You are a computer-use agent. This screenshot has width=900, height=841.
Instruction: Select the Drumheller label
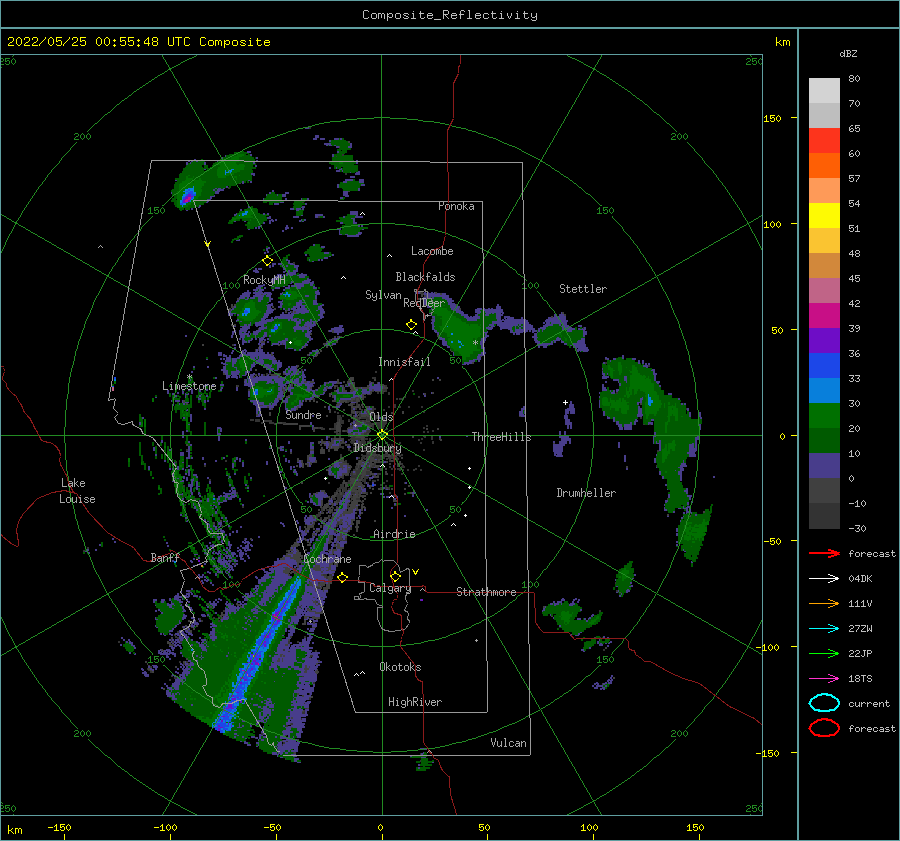click(x=586, y=493)
